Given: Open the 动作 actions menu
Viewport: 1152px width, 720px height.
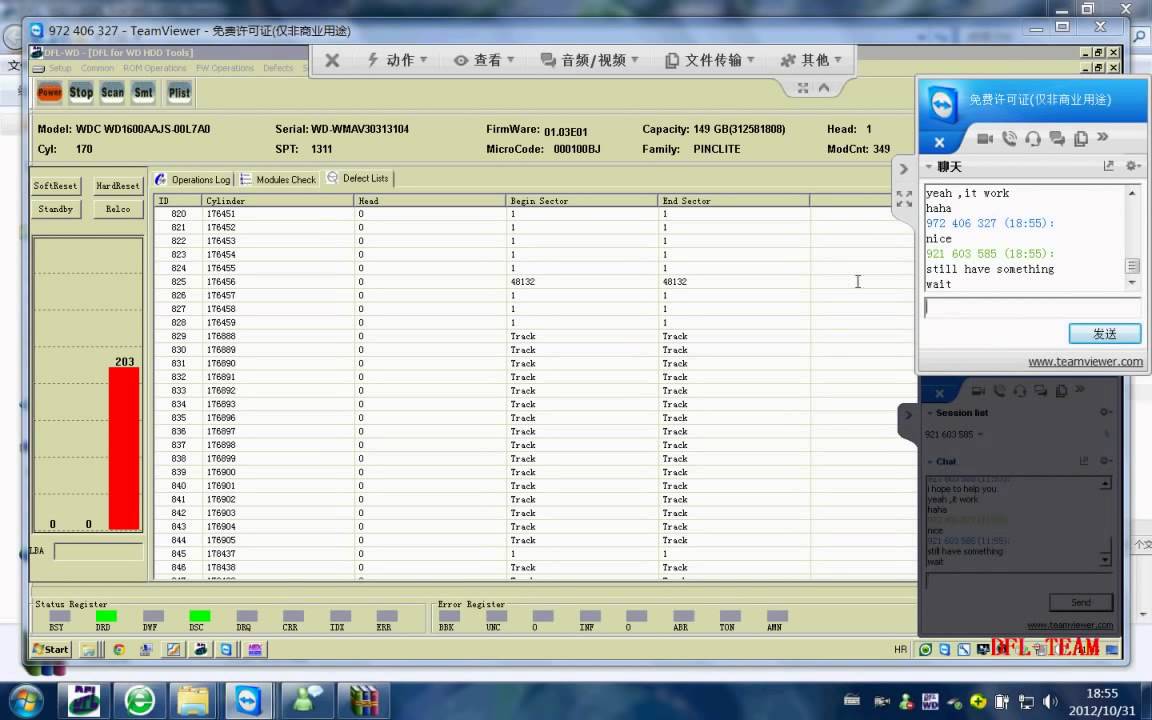Looking at the screenshot, I should pos(397,60).
